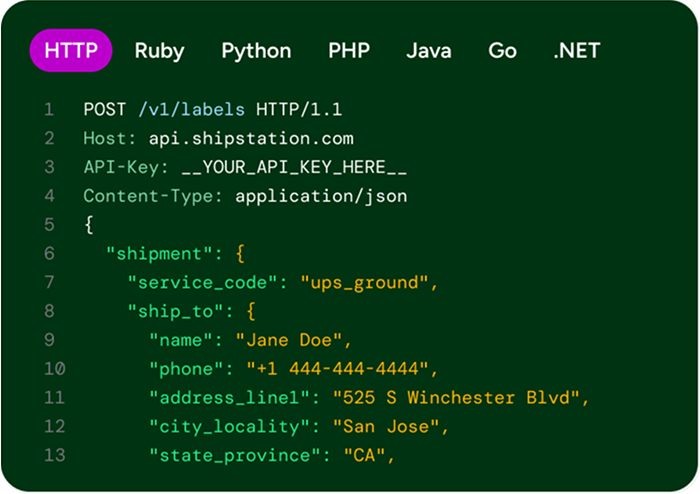Screen dimensions: 700x494
Task: Click the "shipment" key on line 6
Action: (158, 254)
